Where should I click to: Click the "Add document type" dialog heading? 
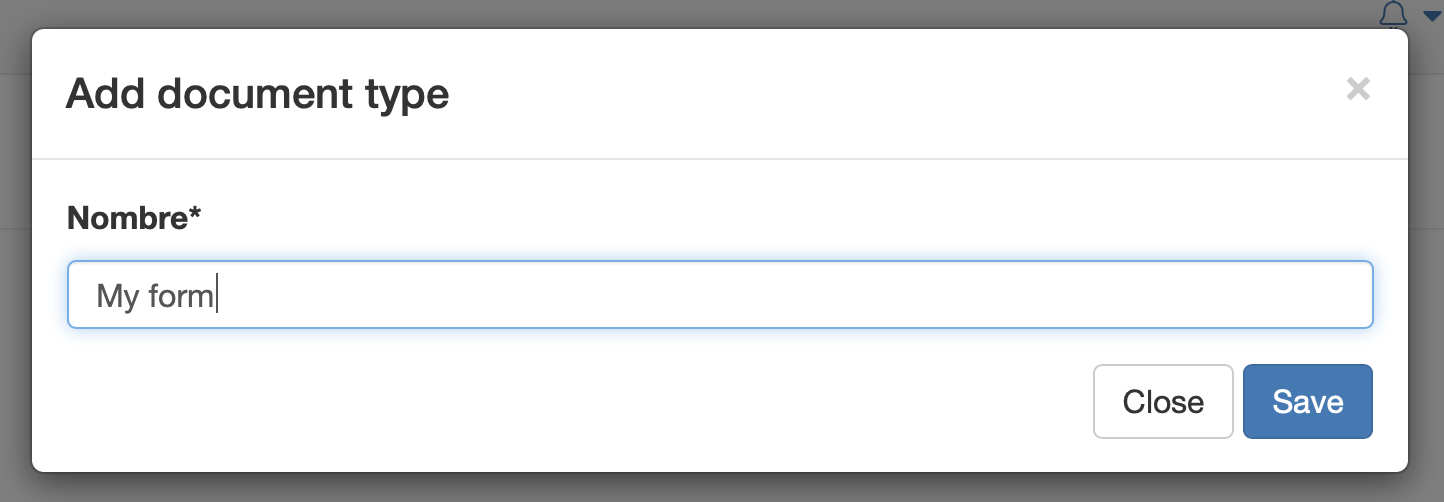[257, 94]
